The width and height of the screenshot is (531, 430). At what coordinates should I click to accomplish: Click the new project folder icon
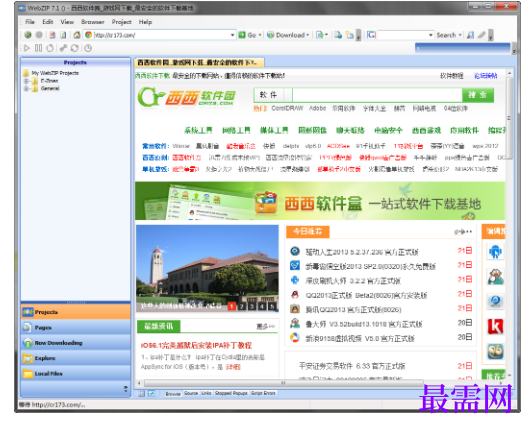pyautogui.click(x=350, y=35)
